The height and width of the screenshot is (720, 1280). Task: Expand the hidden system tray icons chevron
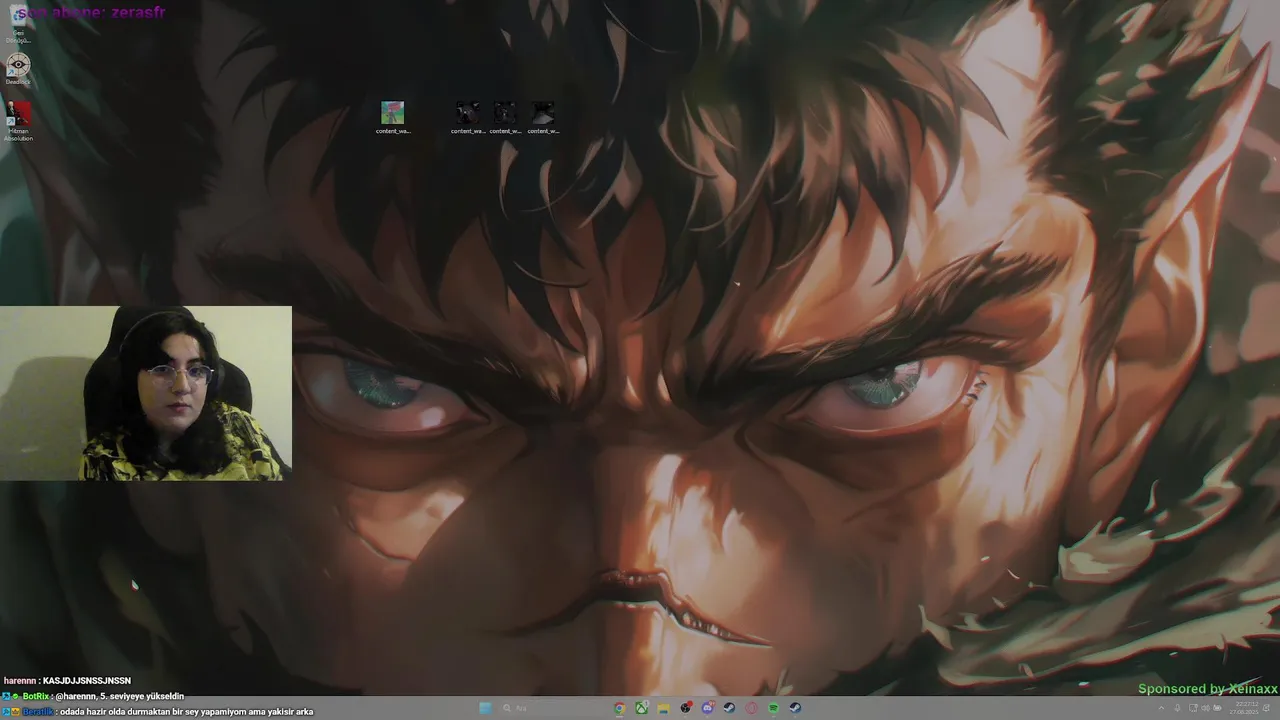point(1161,708)
